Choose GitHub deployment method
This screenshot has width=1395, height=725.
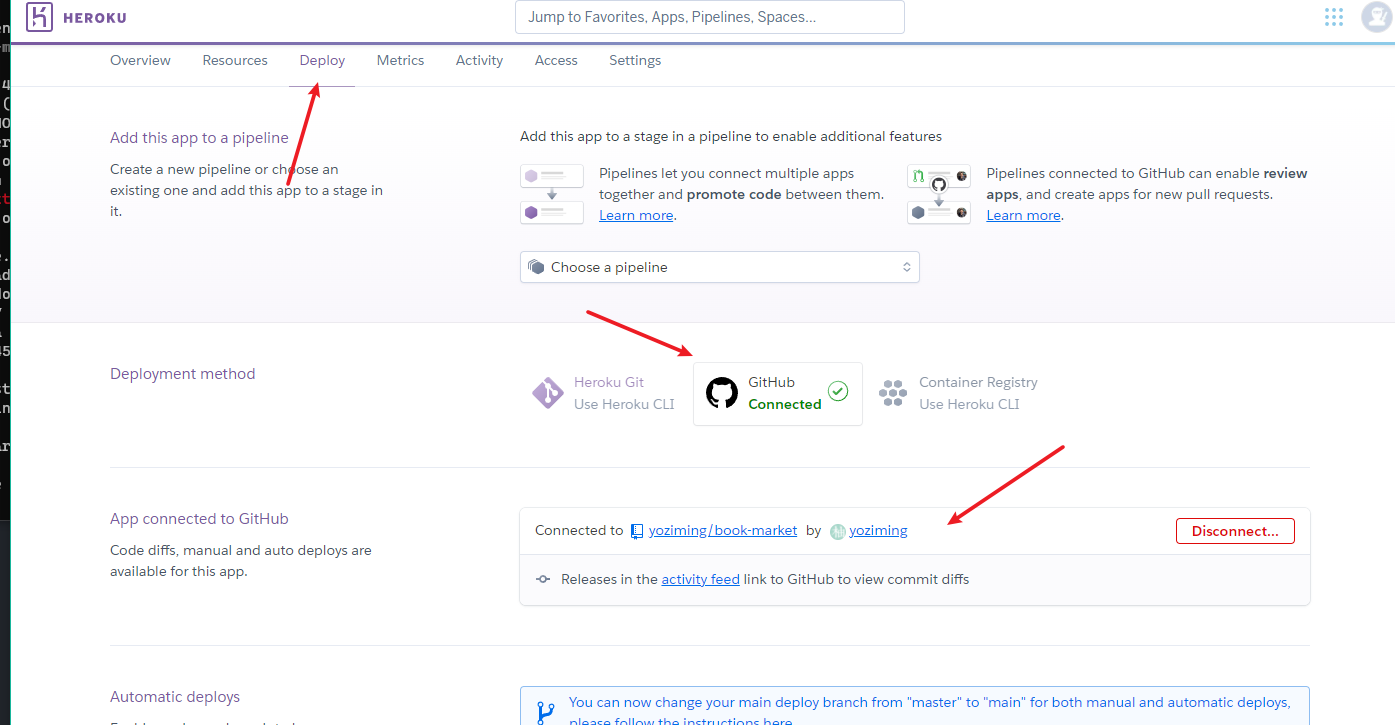coord(778,394)
